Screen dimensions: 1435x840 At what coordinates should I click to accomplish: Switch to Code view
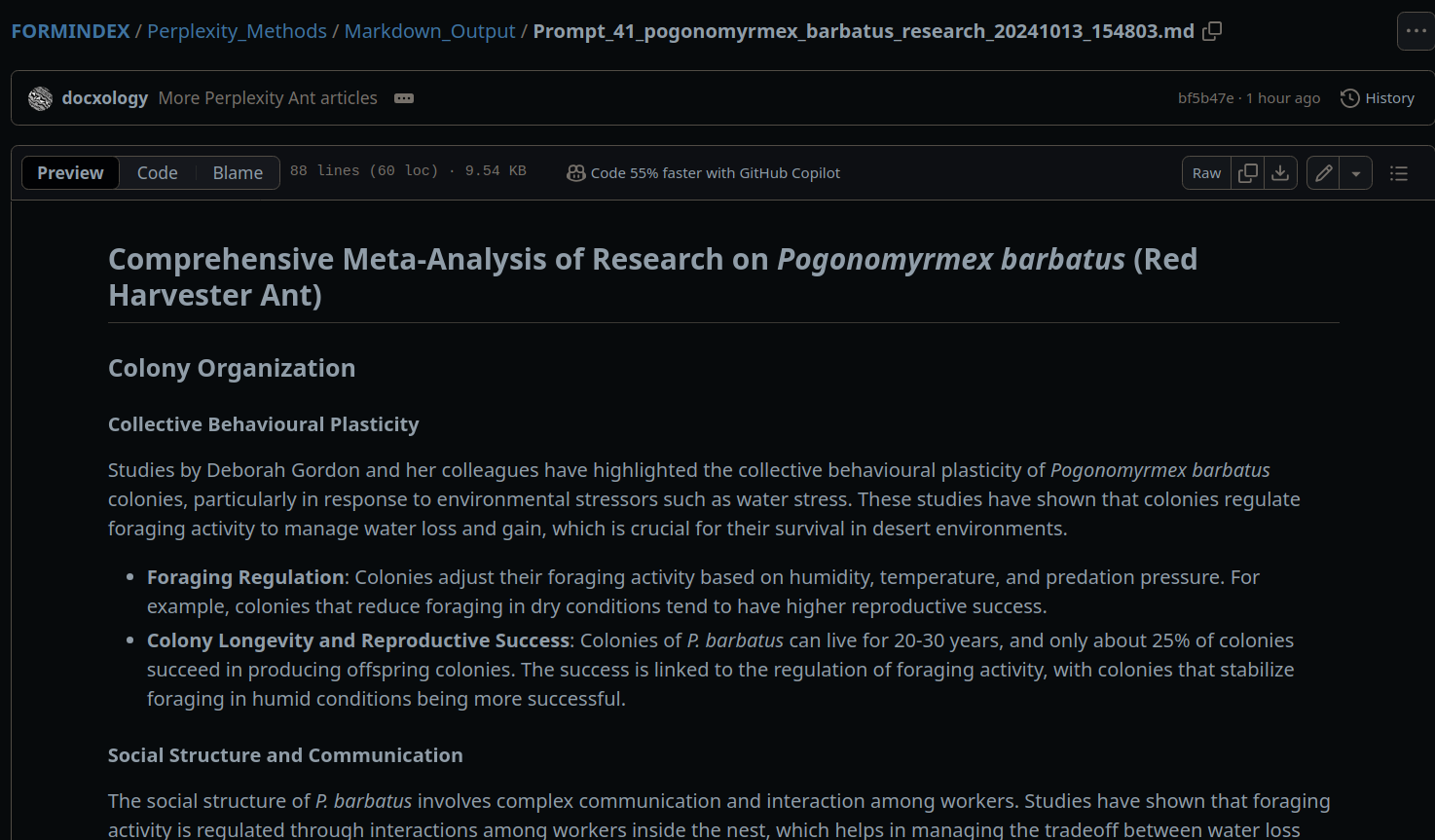157,173
